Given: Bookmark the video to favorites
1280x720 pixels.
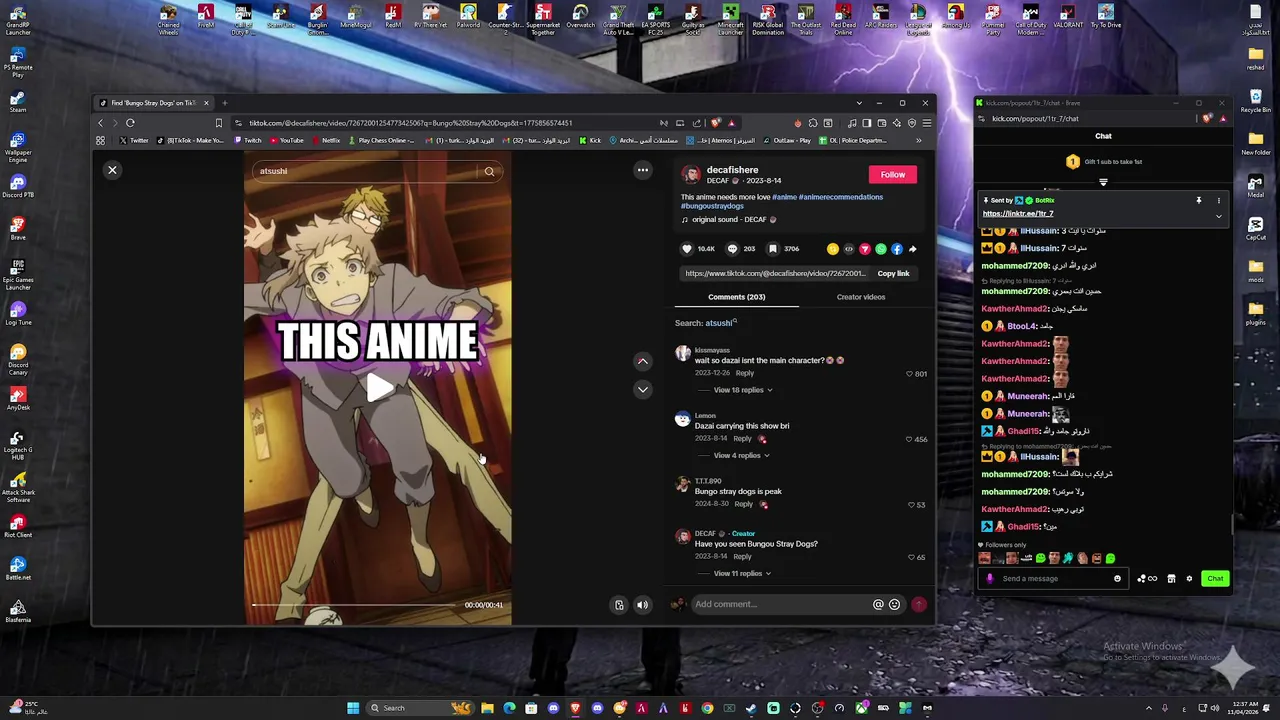Looking at the screenshot, I should pyautogui.click(x=773, y=249).
